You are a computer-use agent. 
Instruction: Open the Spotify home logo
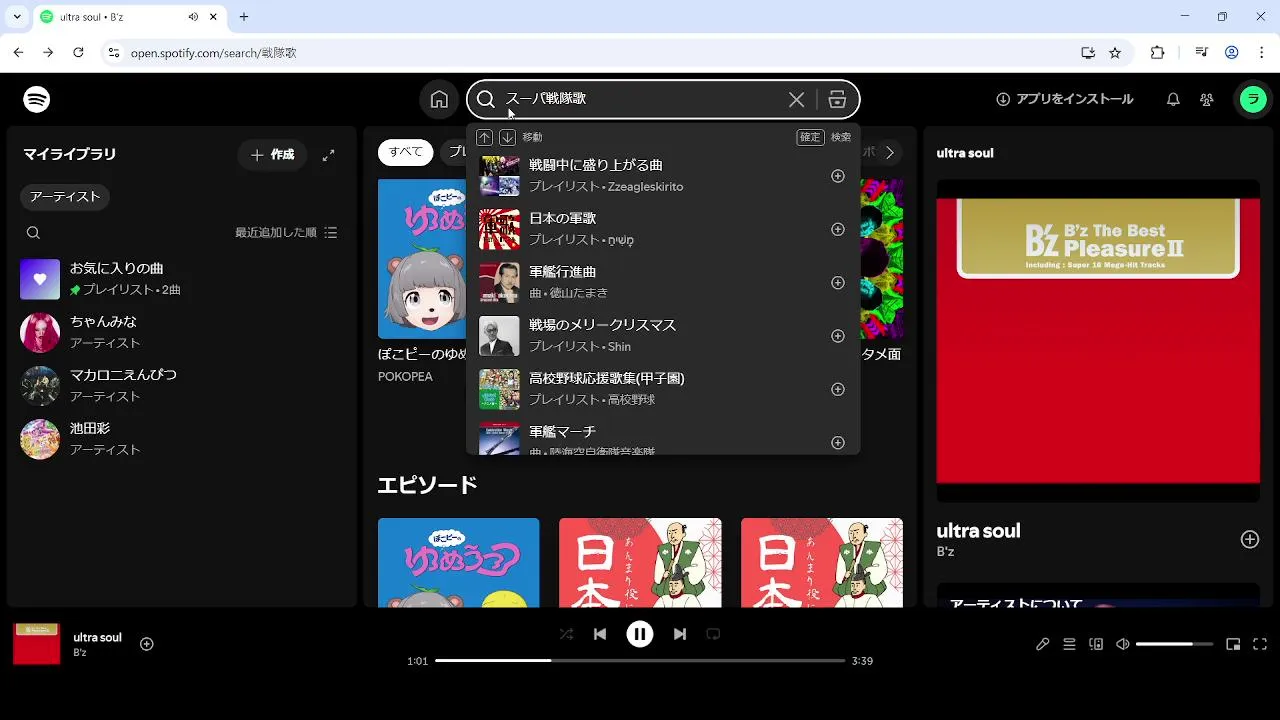click(x=37, y=99)
